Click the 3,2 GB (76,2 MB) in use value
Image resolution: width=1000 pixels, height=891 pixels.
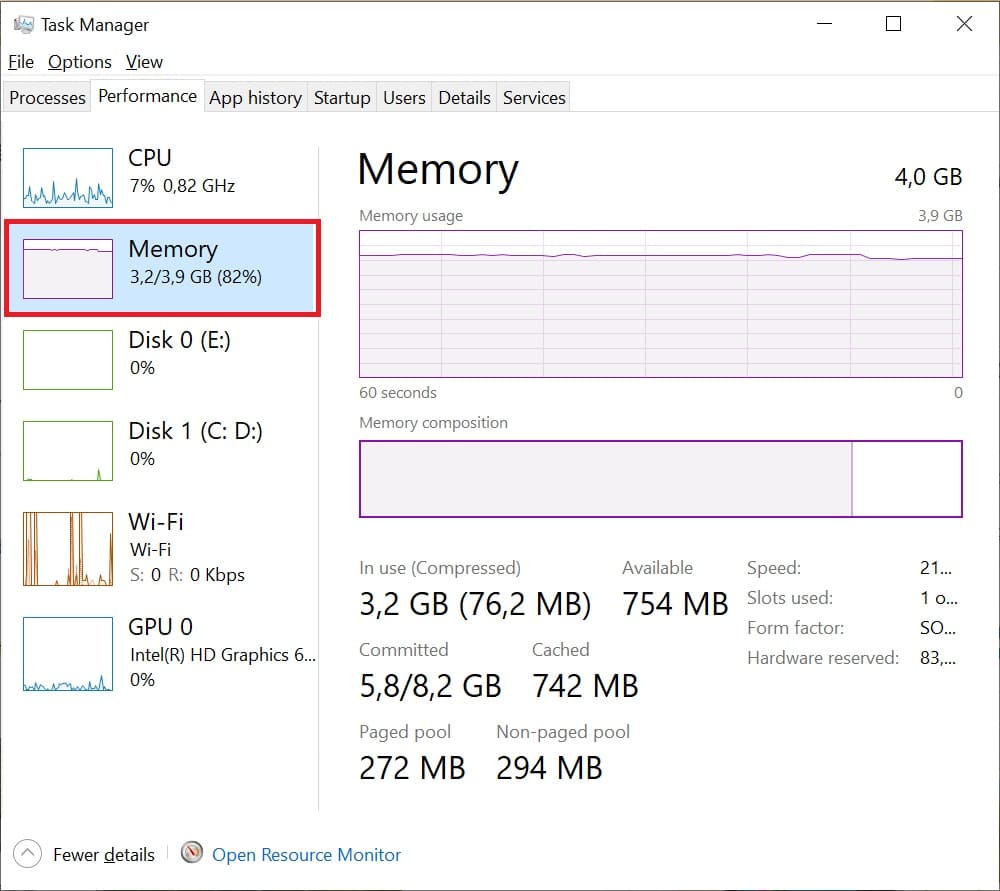[x=475, y=604]
